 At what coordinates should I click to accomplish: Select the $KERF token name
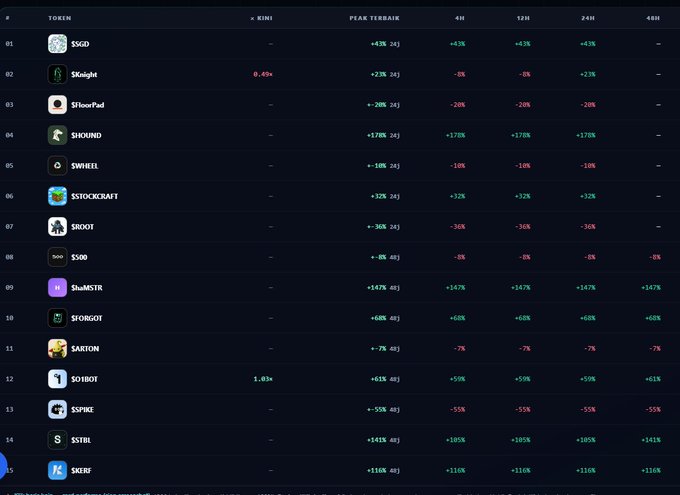(x=81, y=470)
